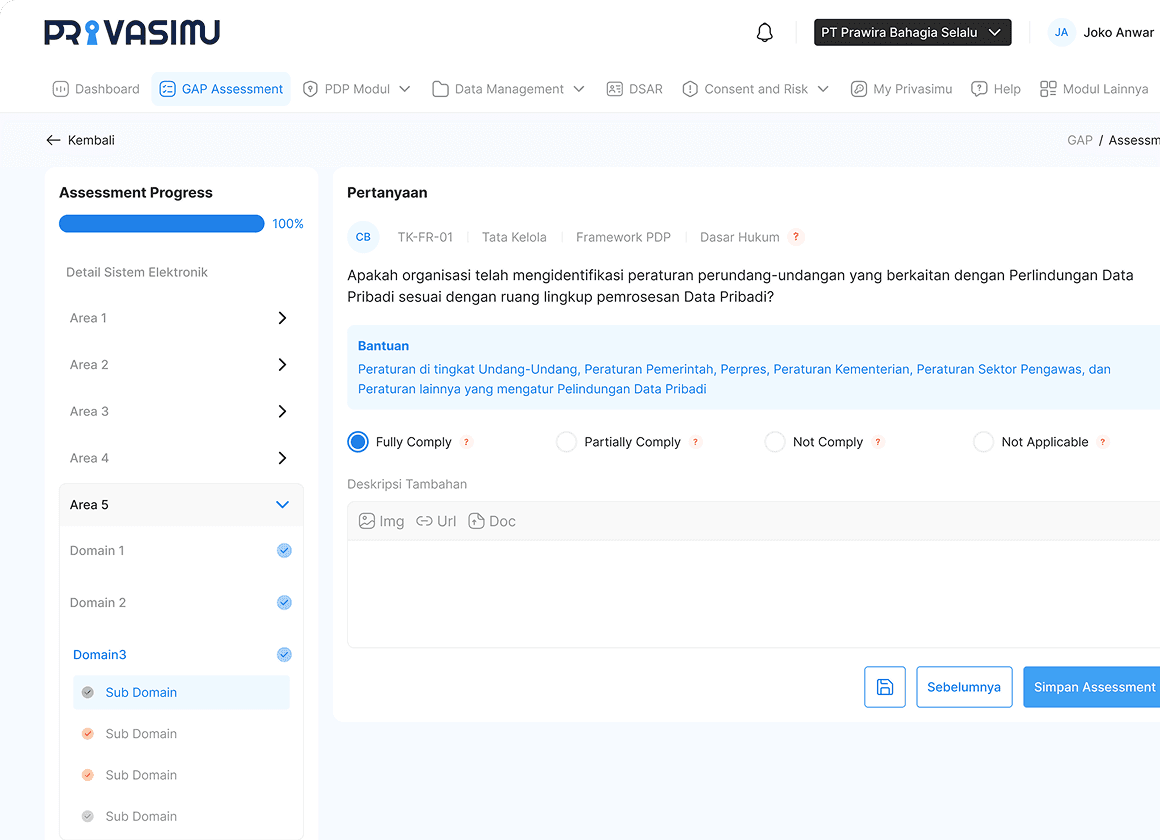This screenshot has height=840, width=1160.
Task: Expand Area 1 in progress list
Action: click(x=282, y=318)
